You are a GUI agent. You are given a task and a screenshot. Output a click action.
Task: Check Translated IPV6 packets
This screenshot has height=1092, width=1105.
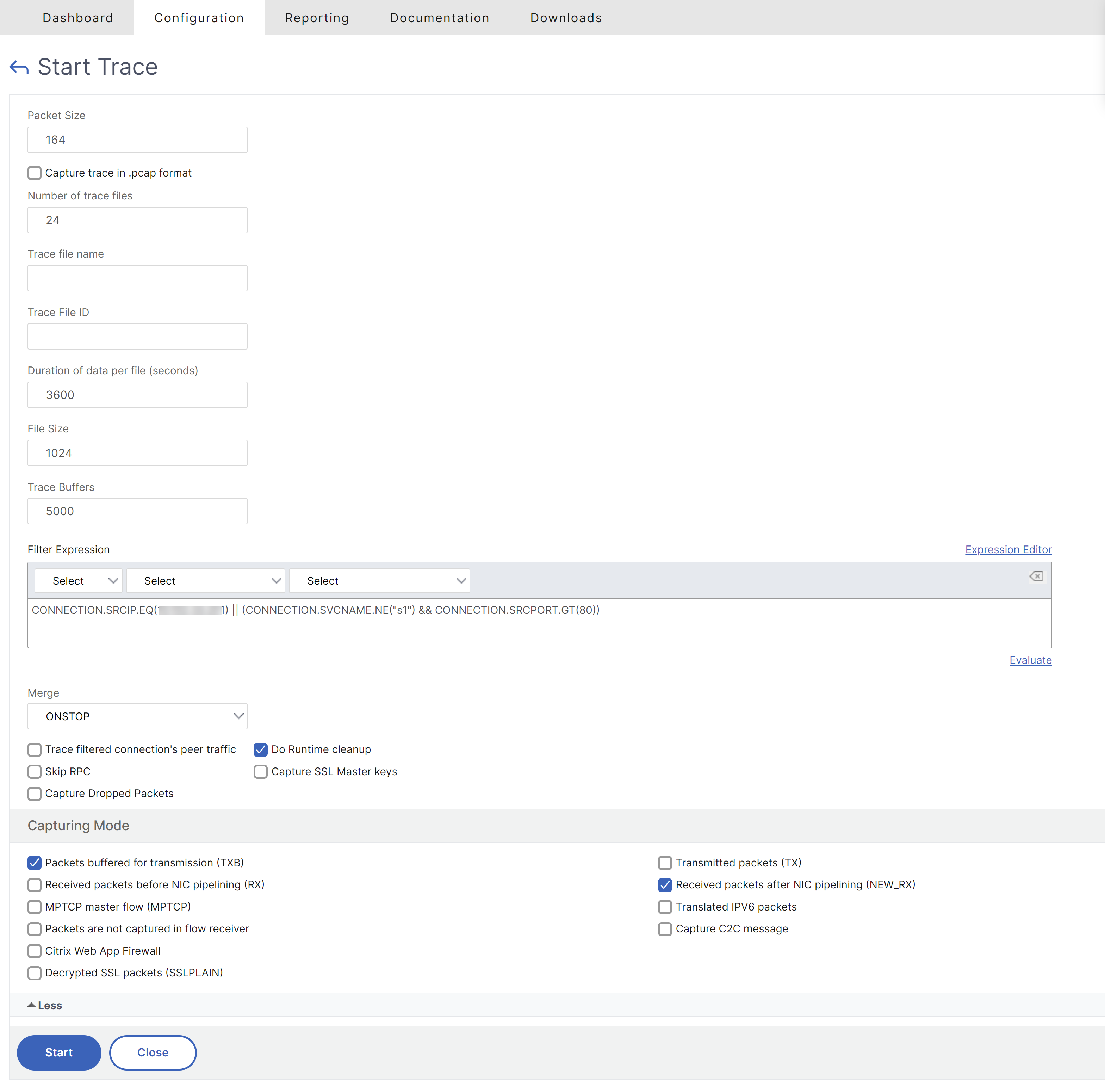pyautogui.click(x=665, y=907)
